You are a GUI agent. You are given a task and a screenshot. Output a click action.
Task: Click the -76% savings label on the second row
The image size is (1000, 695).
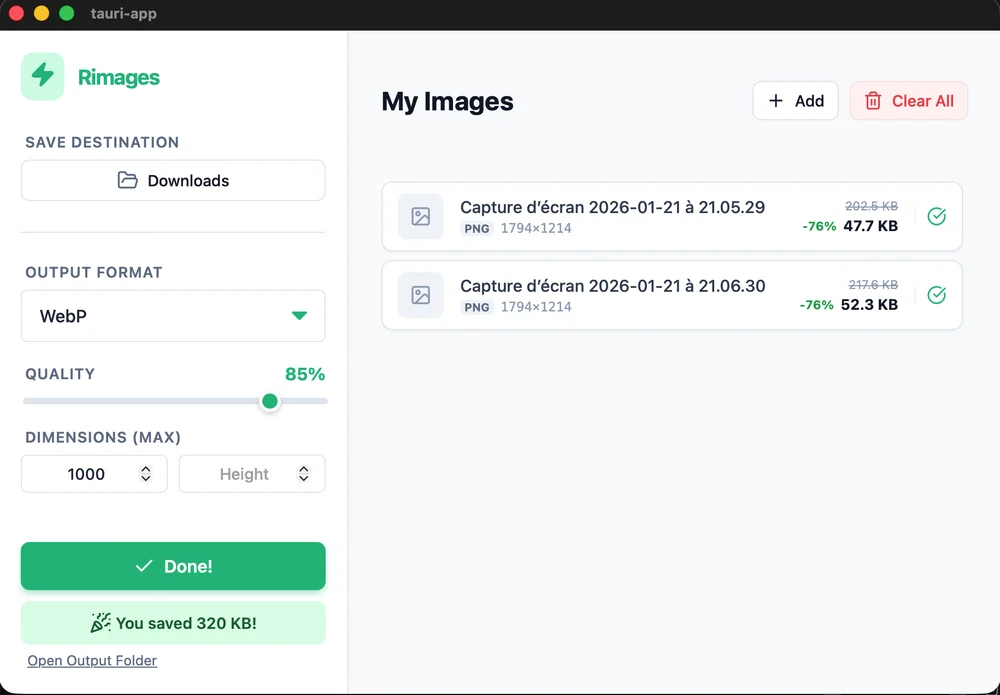click(x=819, y=305)
